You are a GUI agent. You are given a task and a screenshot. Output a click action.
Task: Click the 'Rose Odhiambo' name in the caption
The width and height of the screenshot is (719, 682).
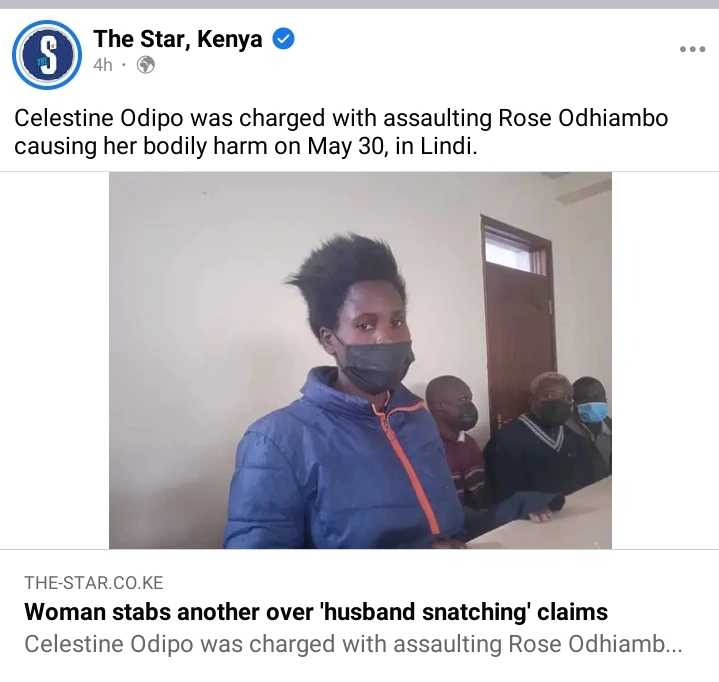(583, 118)
